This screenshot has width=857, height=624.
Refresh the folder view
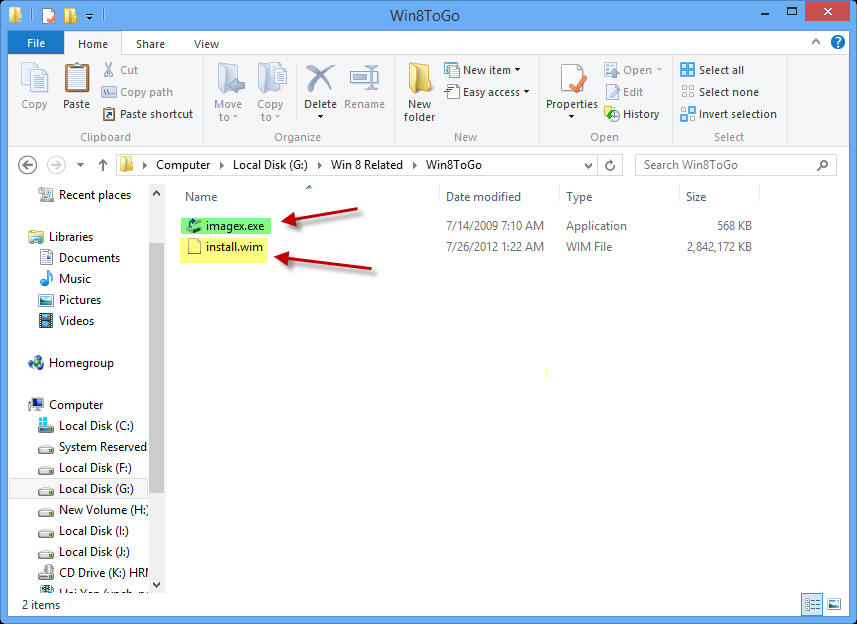[610, 165]
